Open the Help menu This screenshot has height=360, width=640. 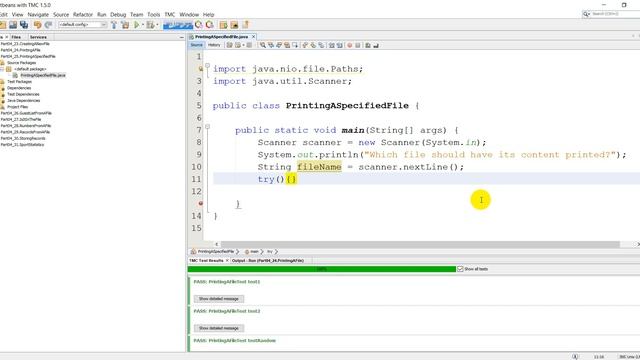209,14
